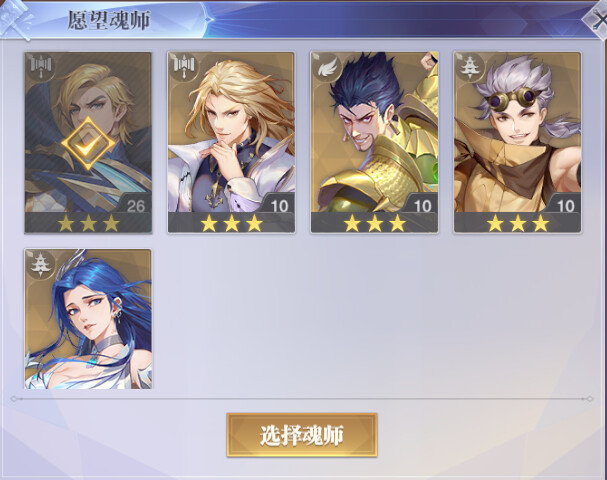Click hammer emblem beside 愿望魂师 title

coord(16,19)
